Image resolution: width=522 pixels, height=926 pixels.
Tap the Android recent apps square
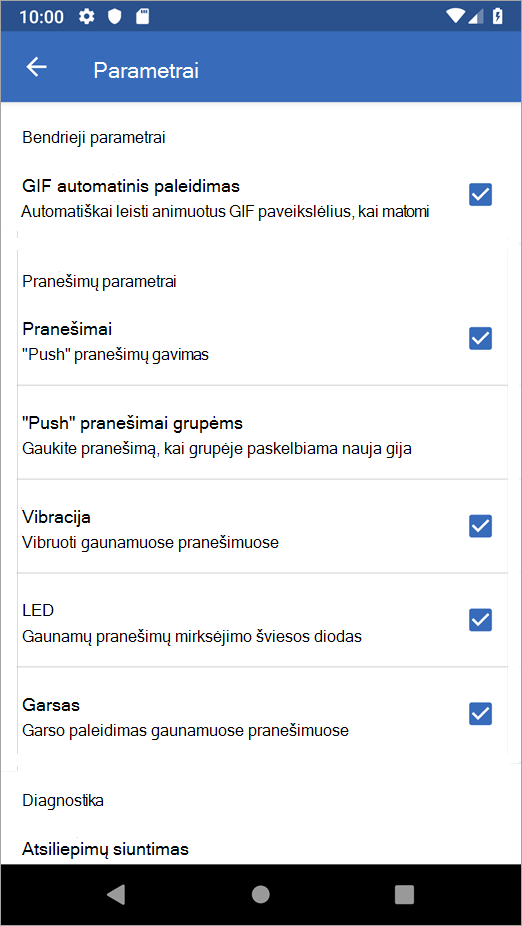pyautogui.click(x=404, y=895)
